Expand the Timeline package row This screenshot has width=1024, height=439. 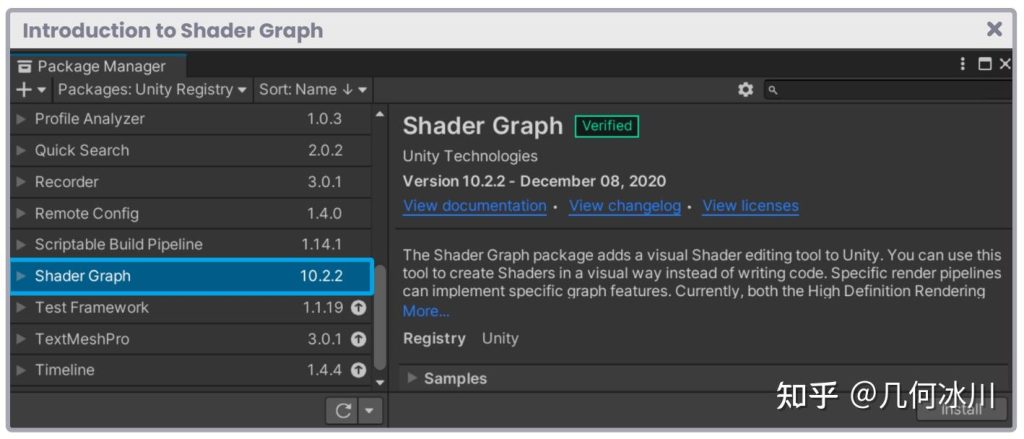pyautogui.click(x=21, y=370)
